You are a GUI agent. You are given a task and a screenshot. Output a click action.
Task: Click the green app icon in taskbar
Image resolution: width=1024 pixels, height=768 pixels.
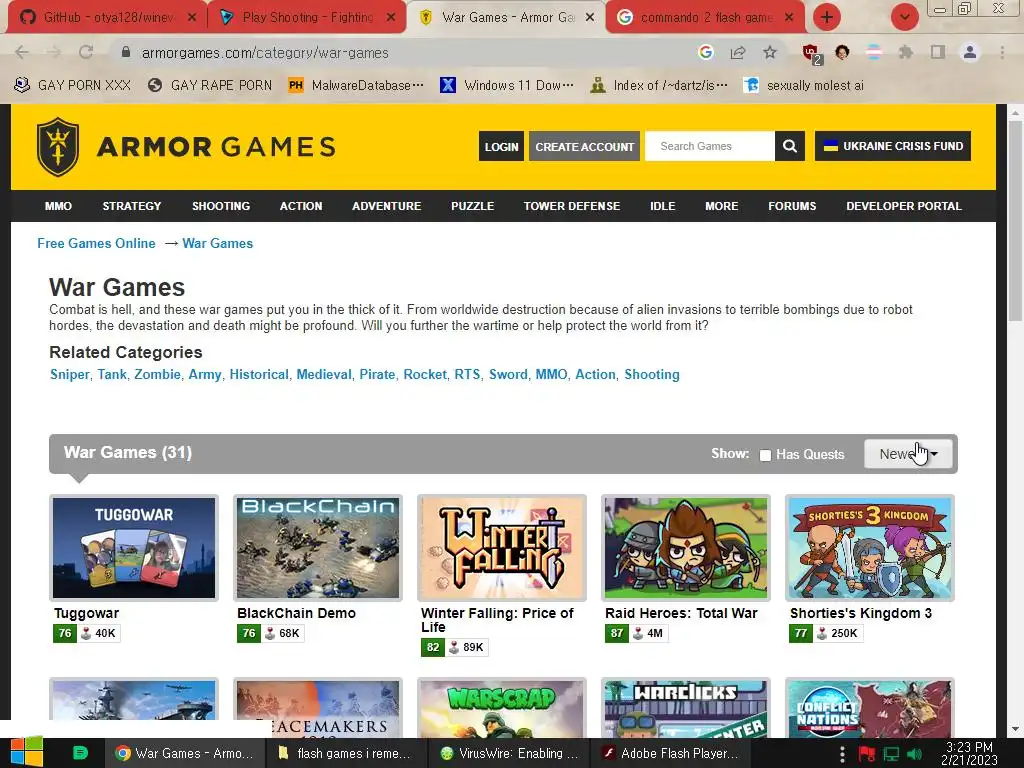pos(80,752)
